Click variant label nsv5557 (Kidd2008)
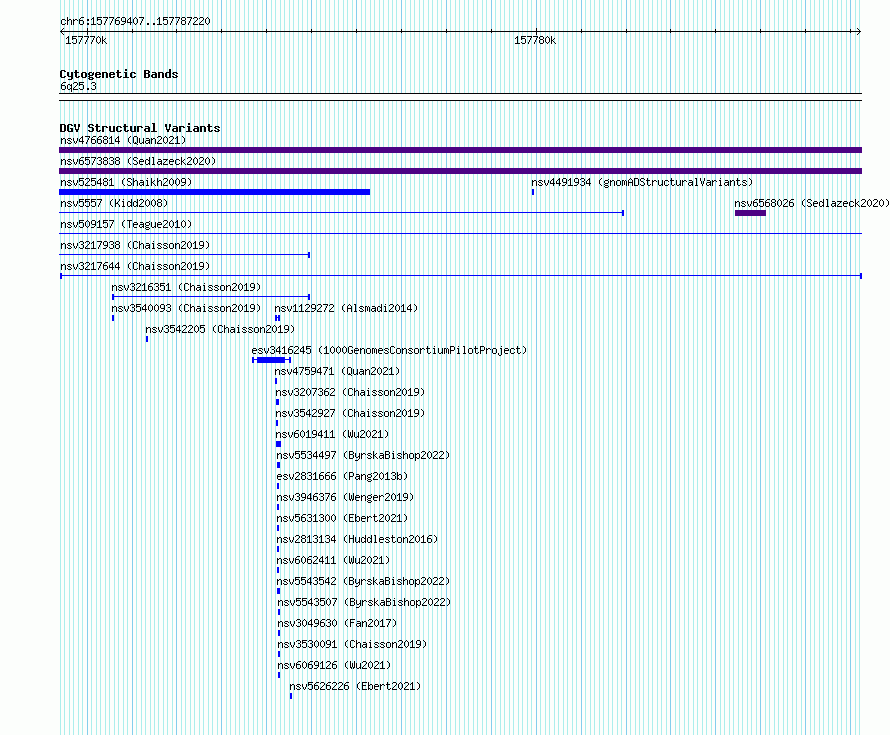The width and height of the screenshot is (890, 735). [x=114, y=203]
